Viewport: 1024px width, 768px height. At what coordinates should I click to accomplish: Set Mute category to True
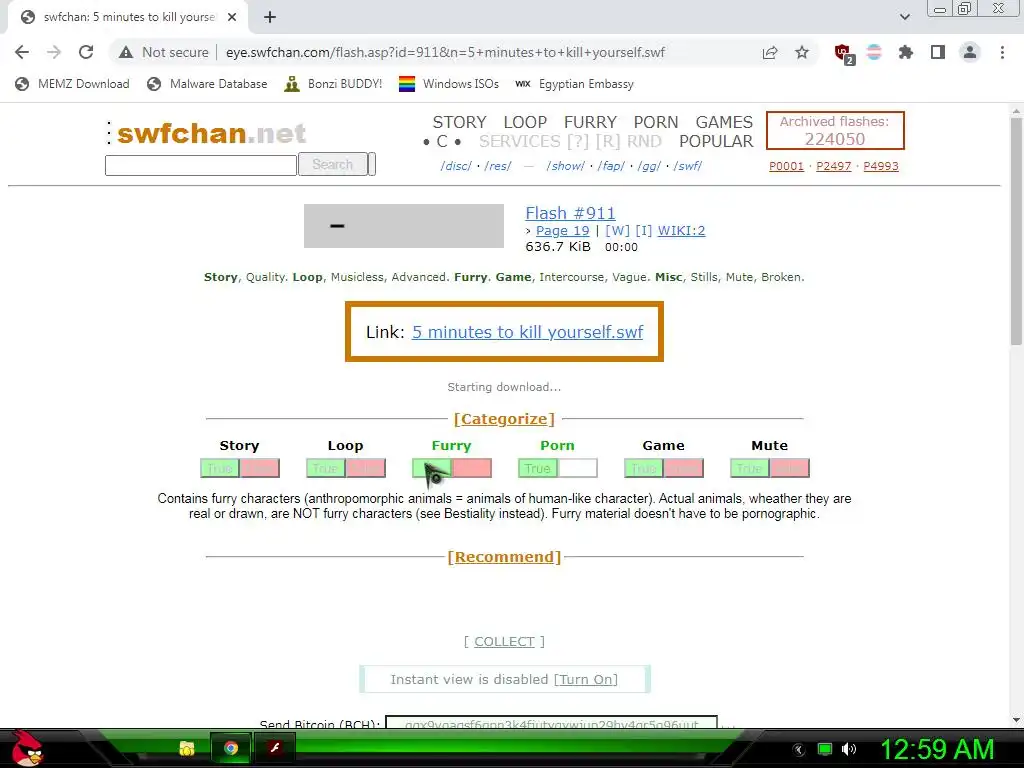pos(750,468)
